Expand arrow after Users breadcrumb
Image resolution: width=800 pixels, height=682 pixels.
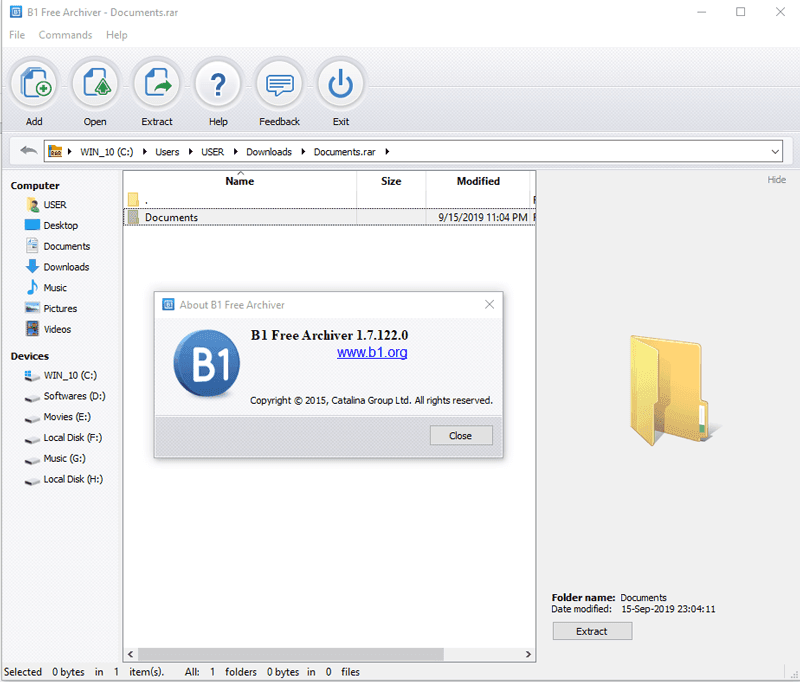(x=190, y=151)
